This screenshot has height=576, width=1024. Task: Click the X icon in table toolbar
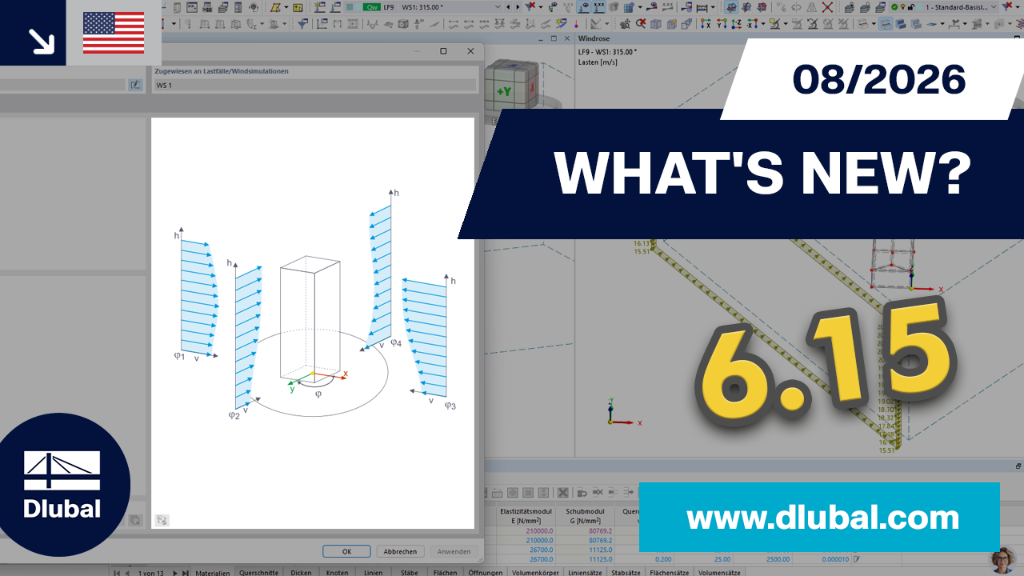coord(563,492)
